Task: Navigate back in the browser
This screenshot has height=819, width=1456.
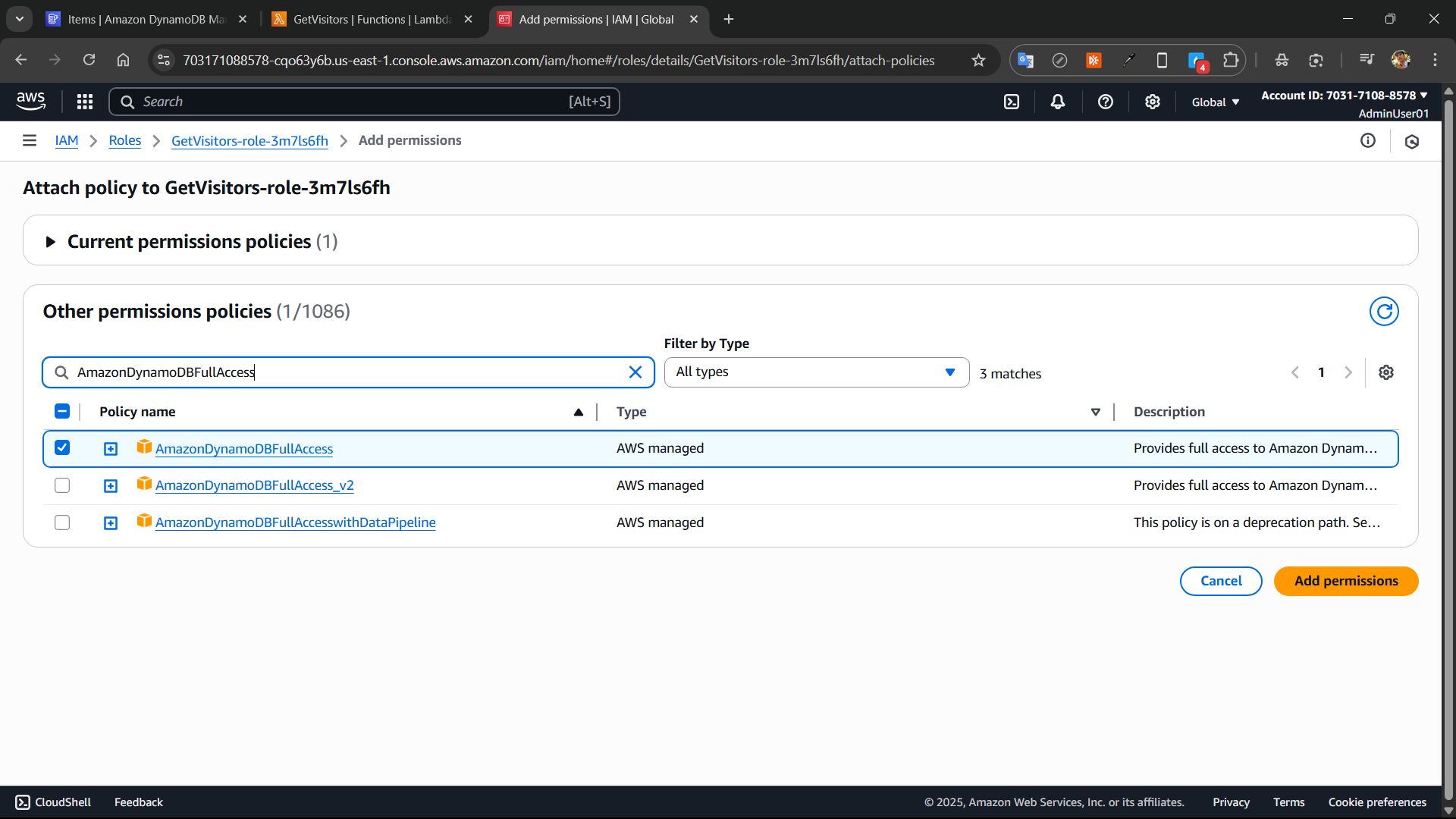Action: click(x=21, y=60)
